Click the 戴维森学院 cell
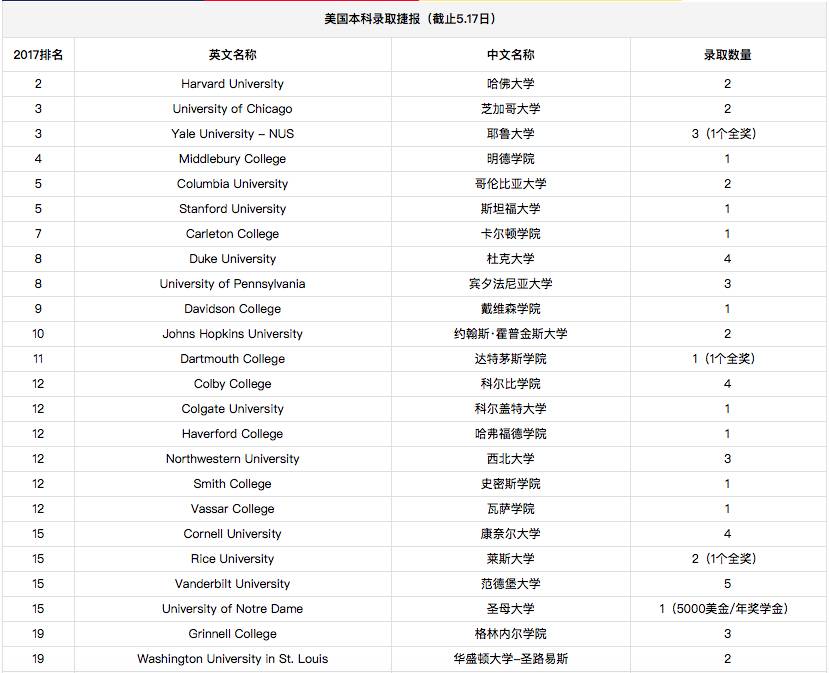The height and width of the screenshot is (673, 829). click(x=511, y=309)
